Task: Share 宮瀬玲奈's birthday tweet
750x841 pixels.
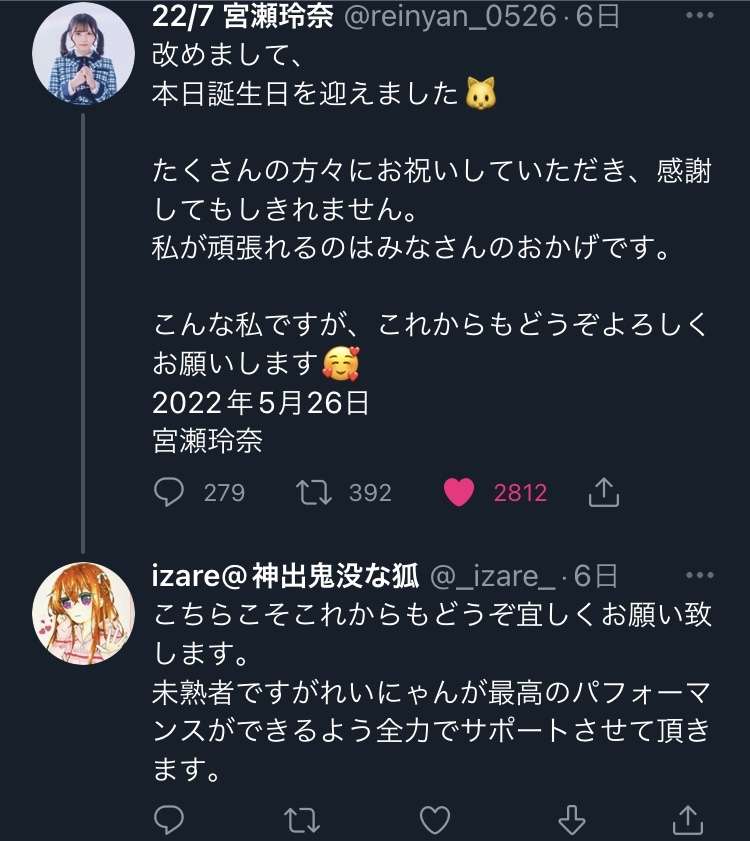Action: (604, 492)
